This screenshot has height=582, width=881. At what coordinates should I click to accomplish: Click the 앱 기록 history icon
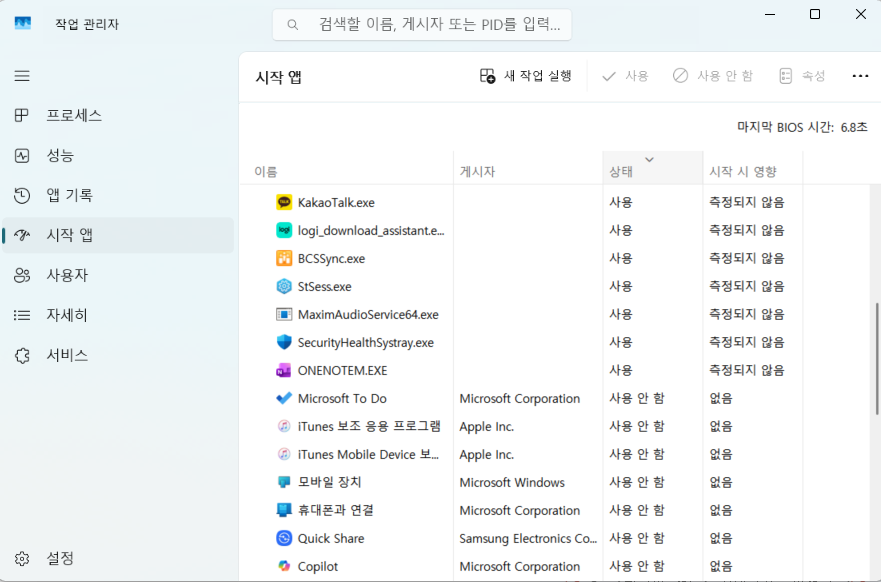22,195
